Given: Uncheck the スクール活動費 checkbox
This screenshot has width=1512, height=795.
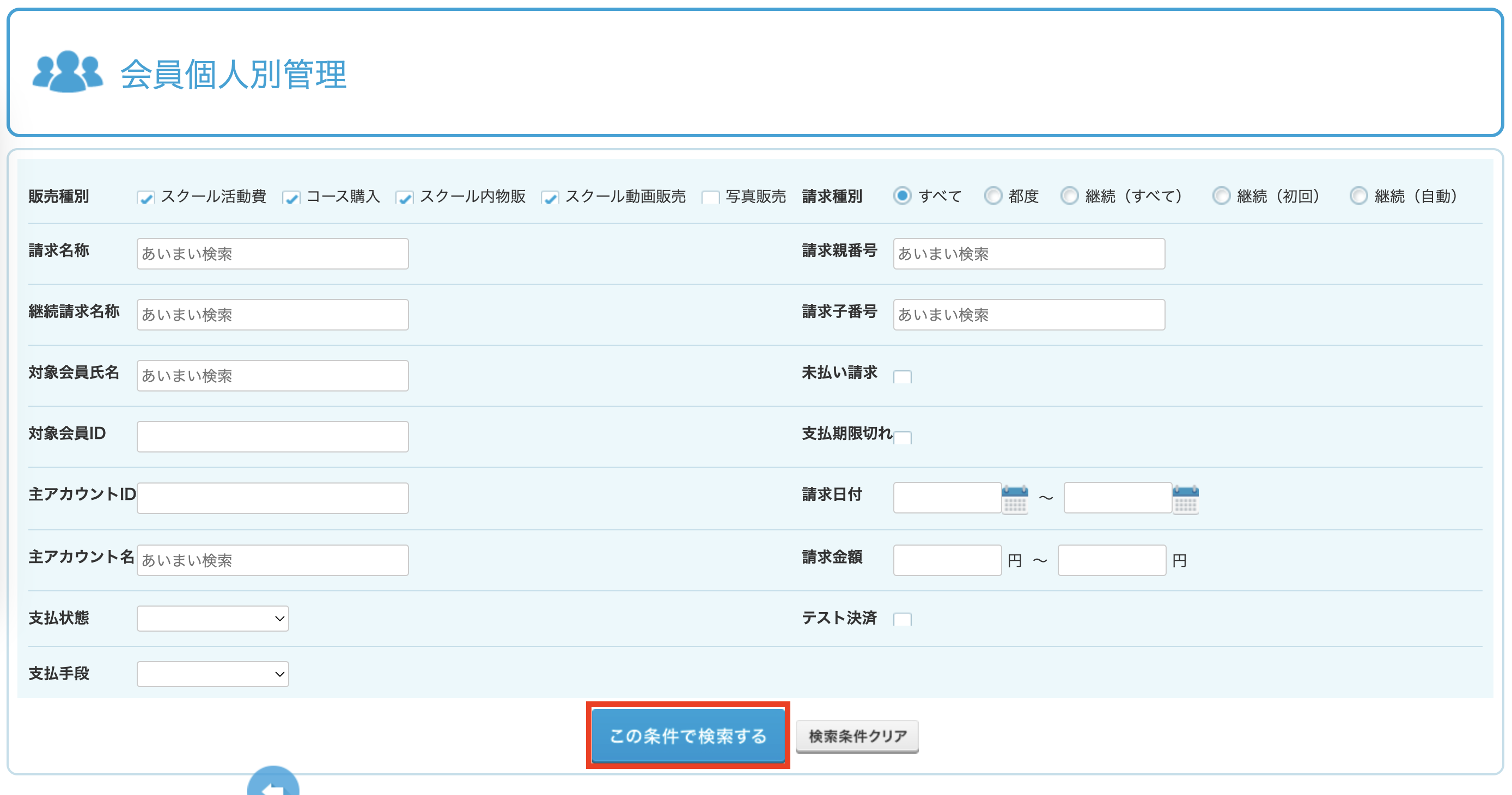Looking at the screenshot, I should [x=145, y=198].
